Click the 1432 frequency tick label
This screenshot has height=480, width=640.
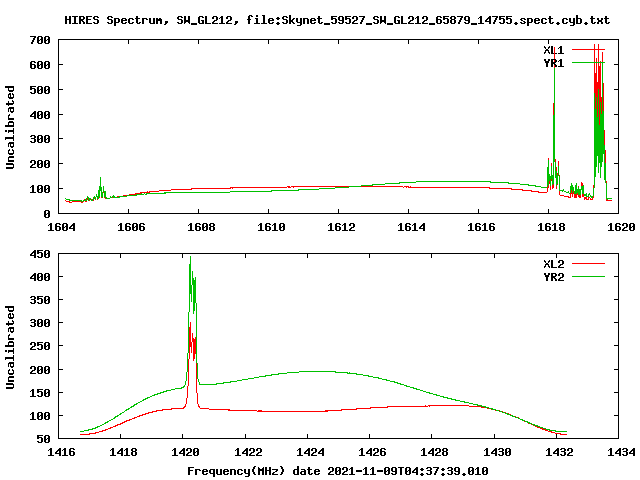click(x=559, y=452)
